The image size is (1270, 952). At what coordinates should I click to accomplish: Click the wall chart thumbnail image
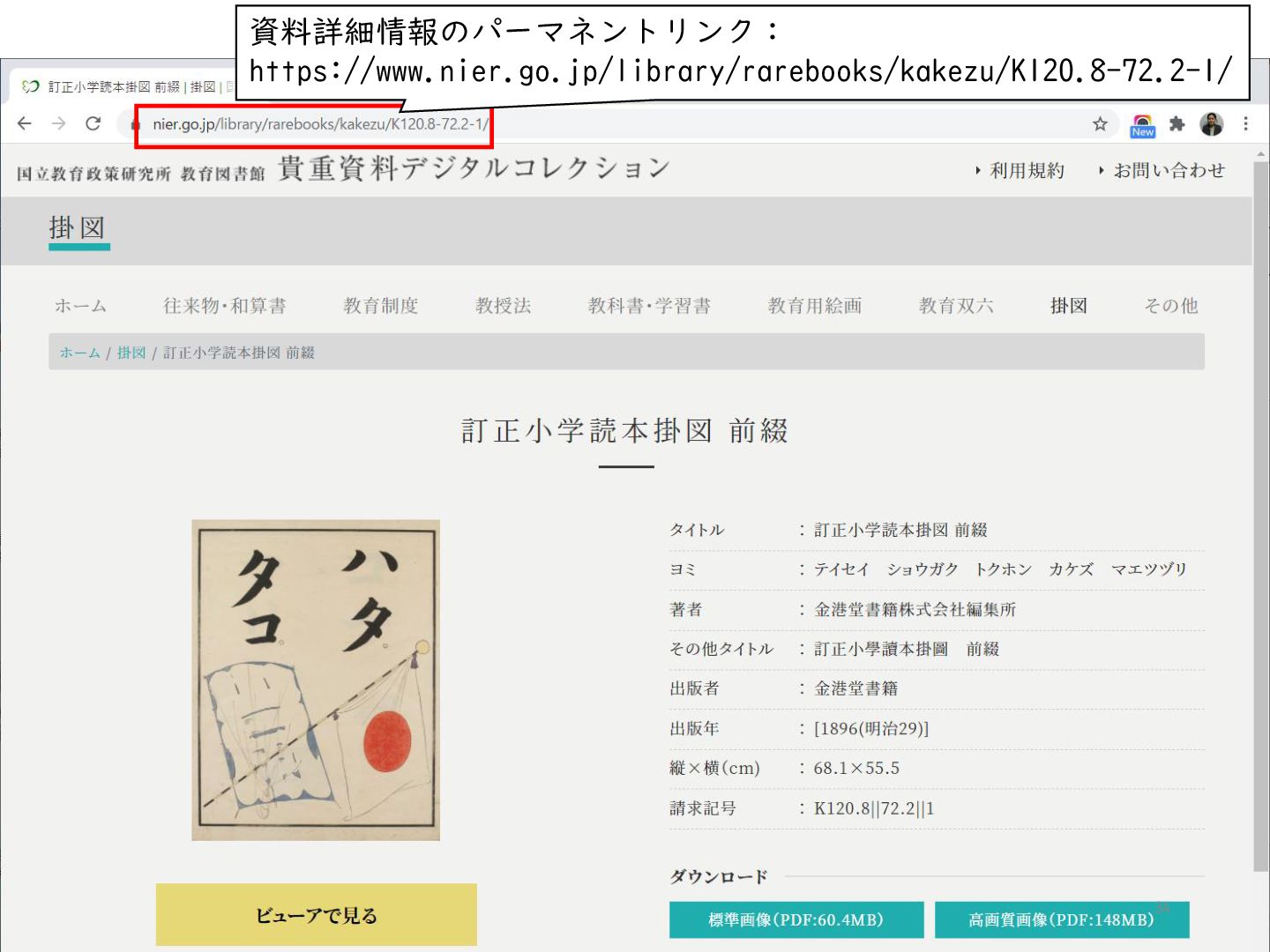click(316, 680)
